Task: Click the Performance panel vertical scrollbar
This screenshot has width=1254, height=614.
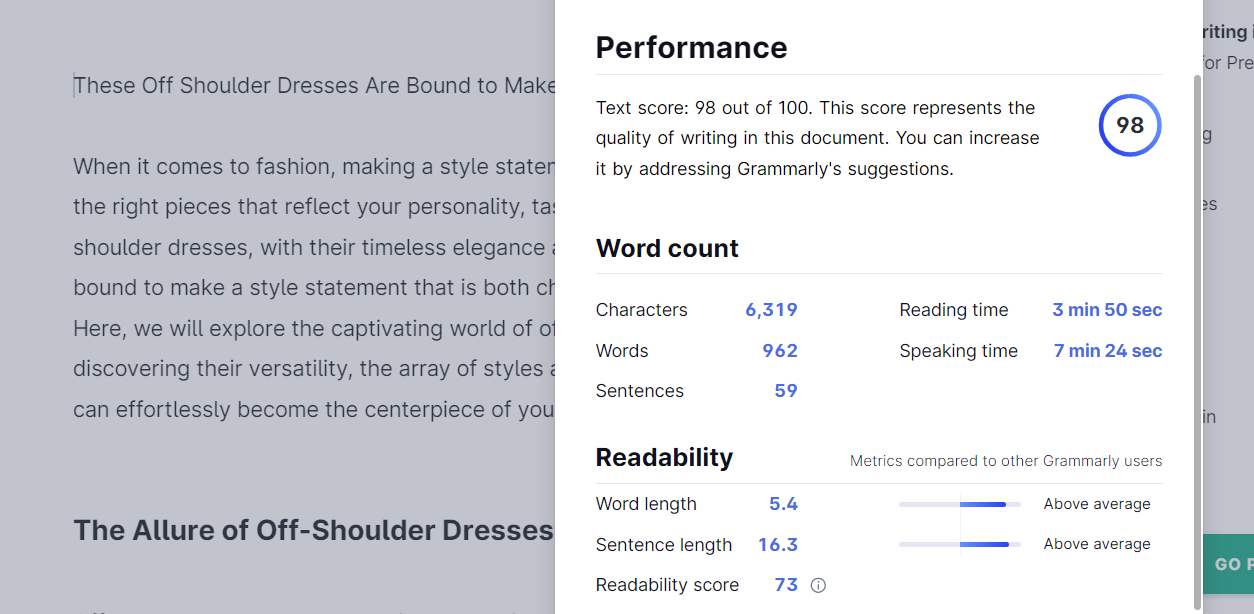Action: [x=1196, y=330]
